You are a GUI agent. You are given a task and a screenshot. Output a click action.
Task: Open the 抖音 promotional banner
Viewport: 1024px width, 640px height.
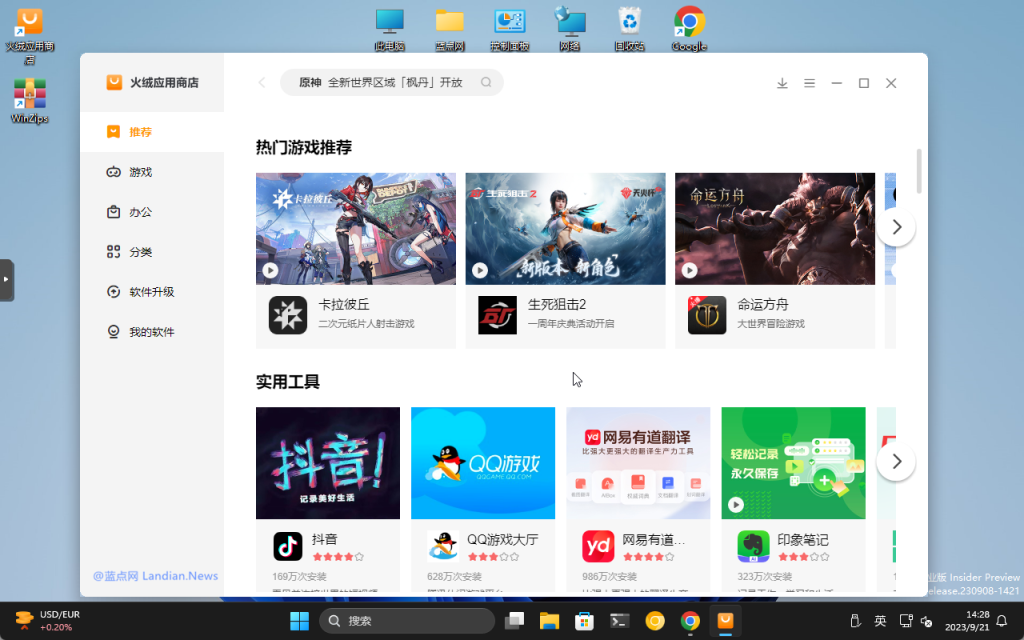(328, 463)
